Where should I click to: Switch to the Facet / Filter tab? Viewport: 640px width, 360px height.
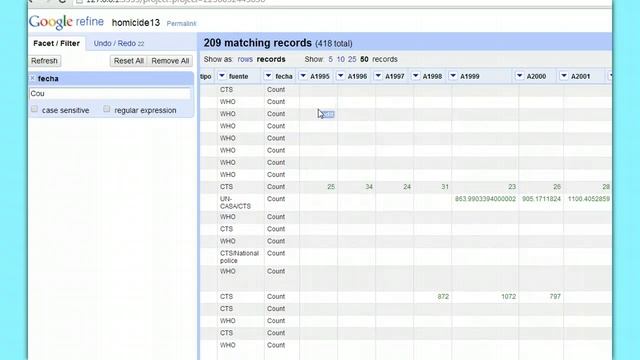56,43
